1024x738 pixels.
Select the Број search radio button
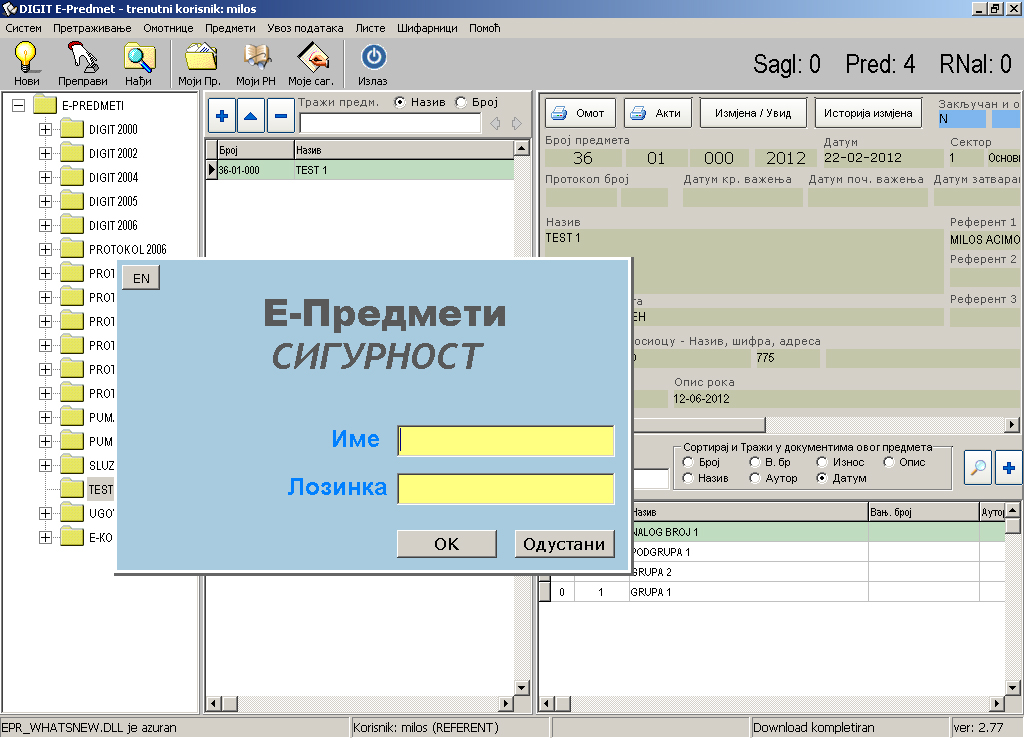[461, 102]
